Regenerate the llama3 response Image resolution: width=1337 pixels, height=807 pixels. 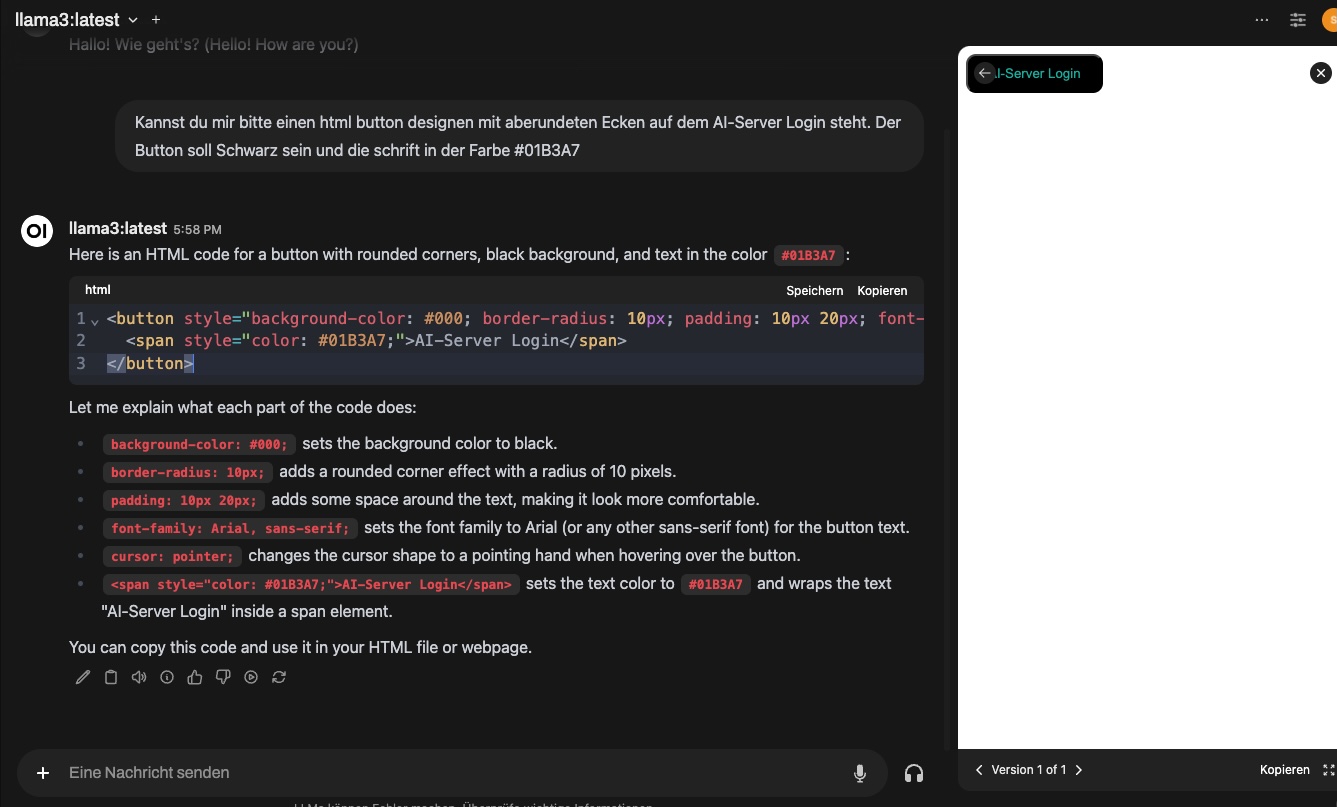coord(279,677)
